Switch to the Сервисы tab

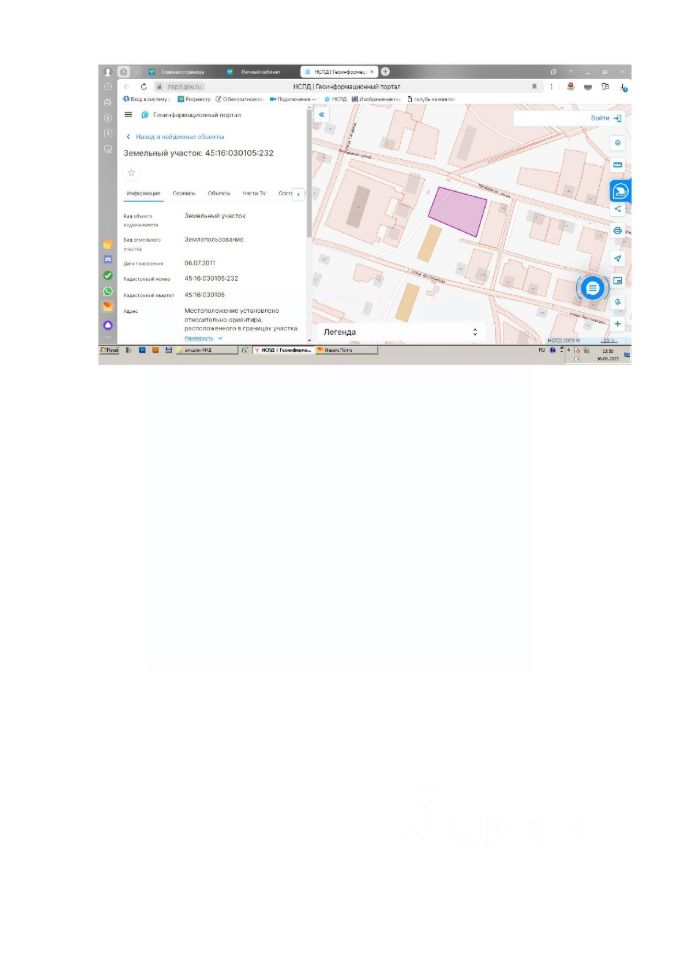pyautogui.click(x=184, y=193)
